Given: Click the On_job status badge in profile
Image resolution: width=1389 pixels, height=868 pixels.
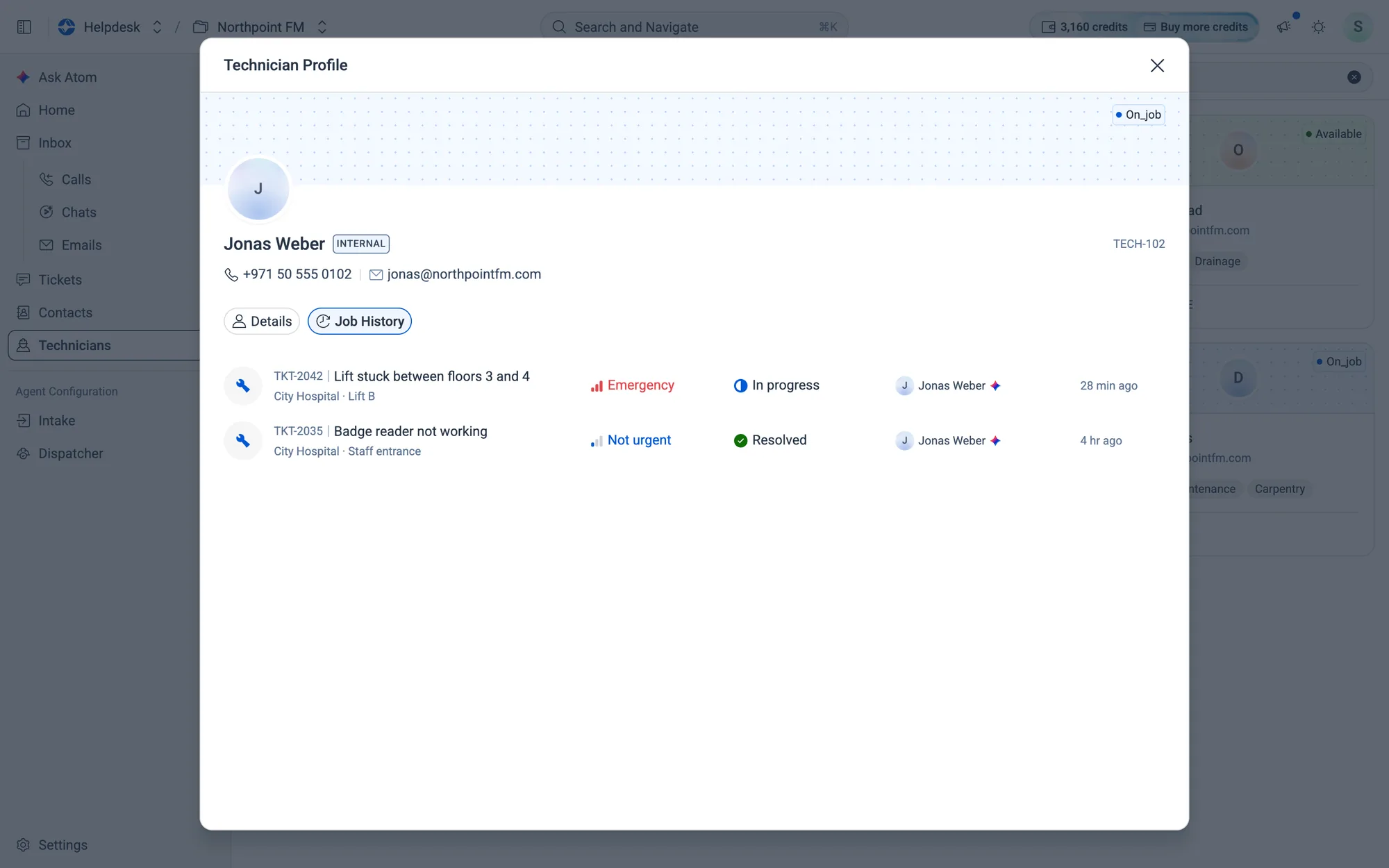Looking at the screenshot, I should click(1138, 115).
